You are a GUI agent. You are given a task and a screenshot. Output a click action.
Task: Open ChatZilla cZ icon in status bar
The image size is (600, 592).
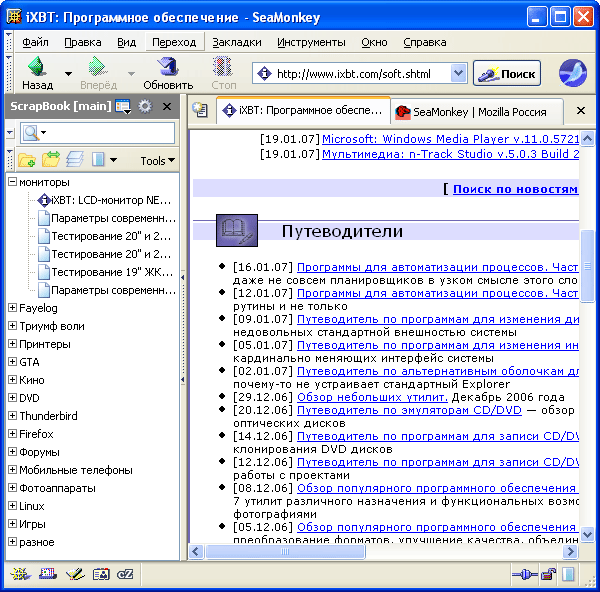point(125,574)
